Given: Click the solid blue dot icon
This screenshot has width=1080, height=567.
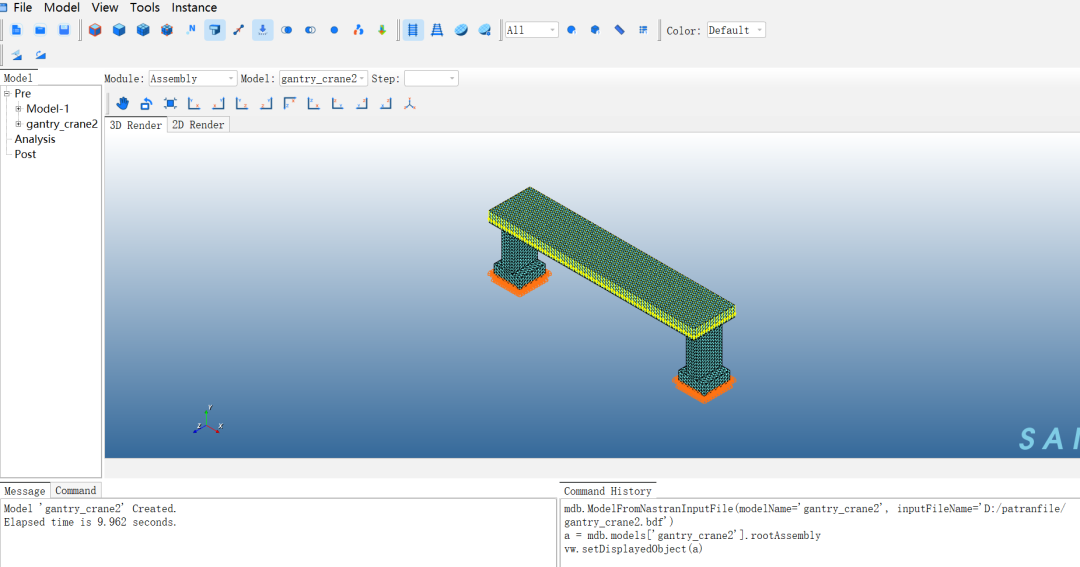Looking at the screenshot, I should point(334,30).
